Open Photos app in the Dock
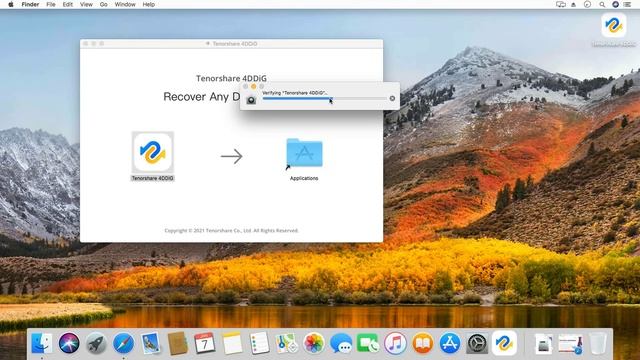640x360 pixels. (314, 343)
